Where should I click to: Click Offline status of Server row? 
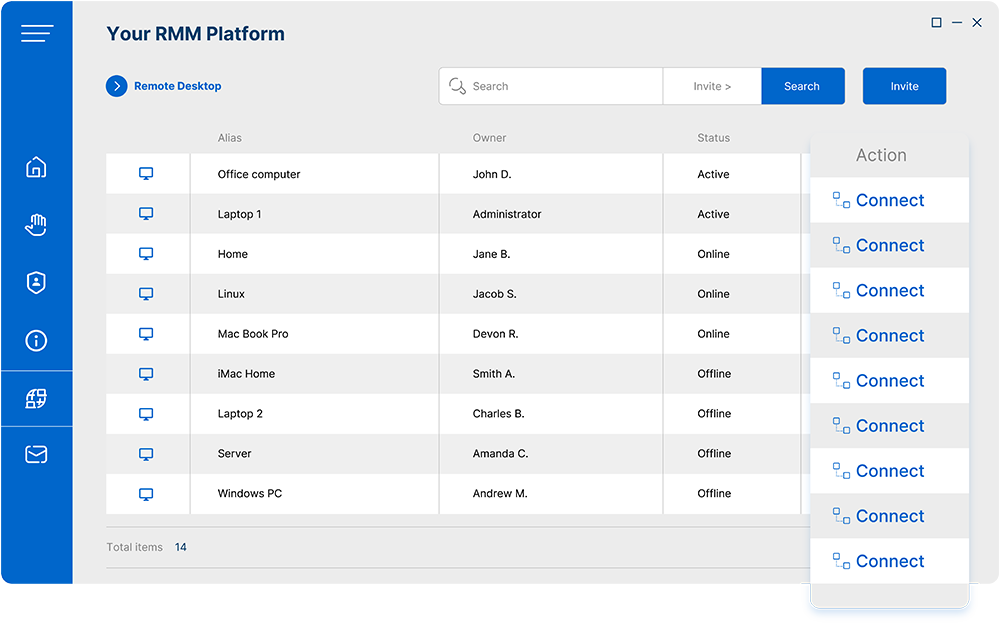[x=714, y=454]
